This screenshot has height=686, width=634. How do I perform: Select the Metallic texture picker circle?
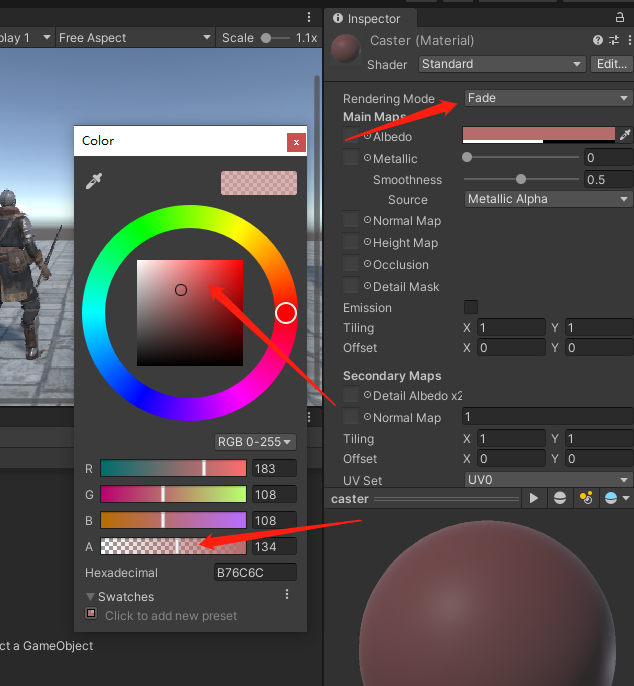click(368, 158)
